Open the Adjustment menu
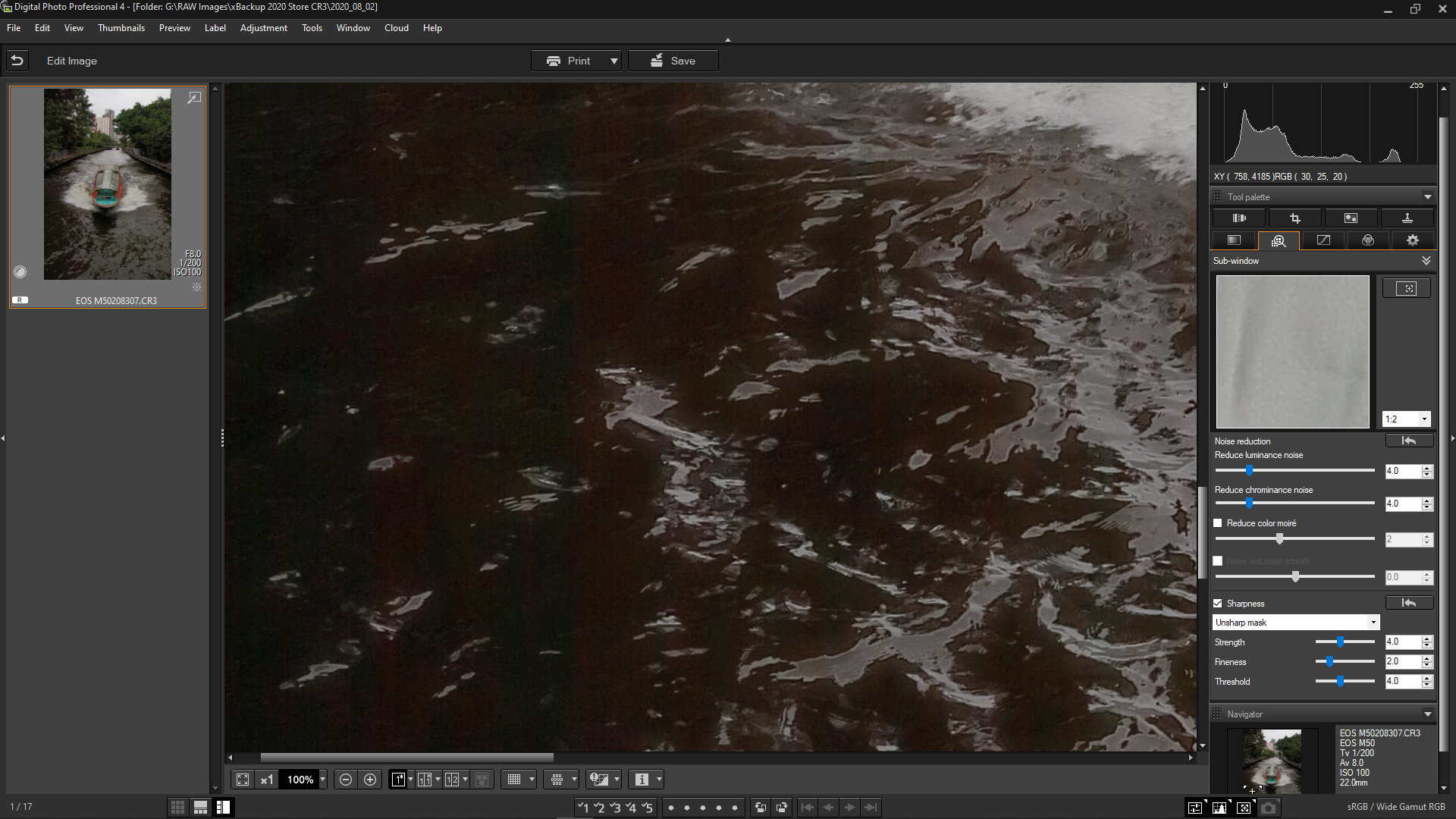 point(264,28)
